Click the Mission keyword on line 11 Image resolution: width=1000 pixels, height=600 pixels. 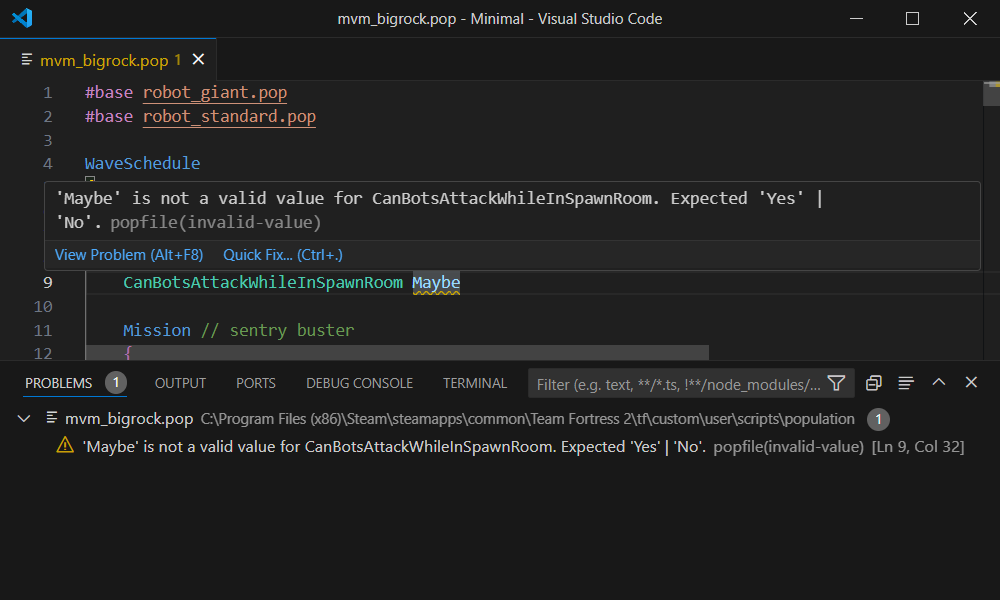tap(157, 330)
